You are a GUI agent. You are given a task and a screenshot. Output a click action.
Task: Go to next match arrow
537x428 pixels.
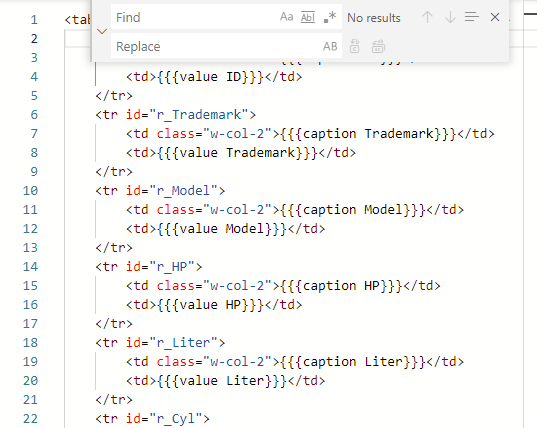coord(450,17)
